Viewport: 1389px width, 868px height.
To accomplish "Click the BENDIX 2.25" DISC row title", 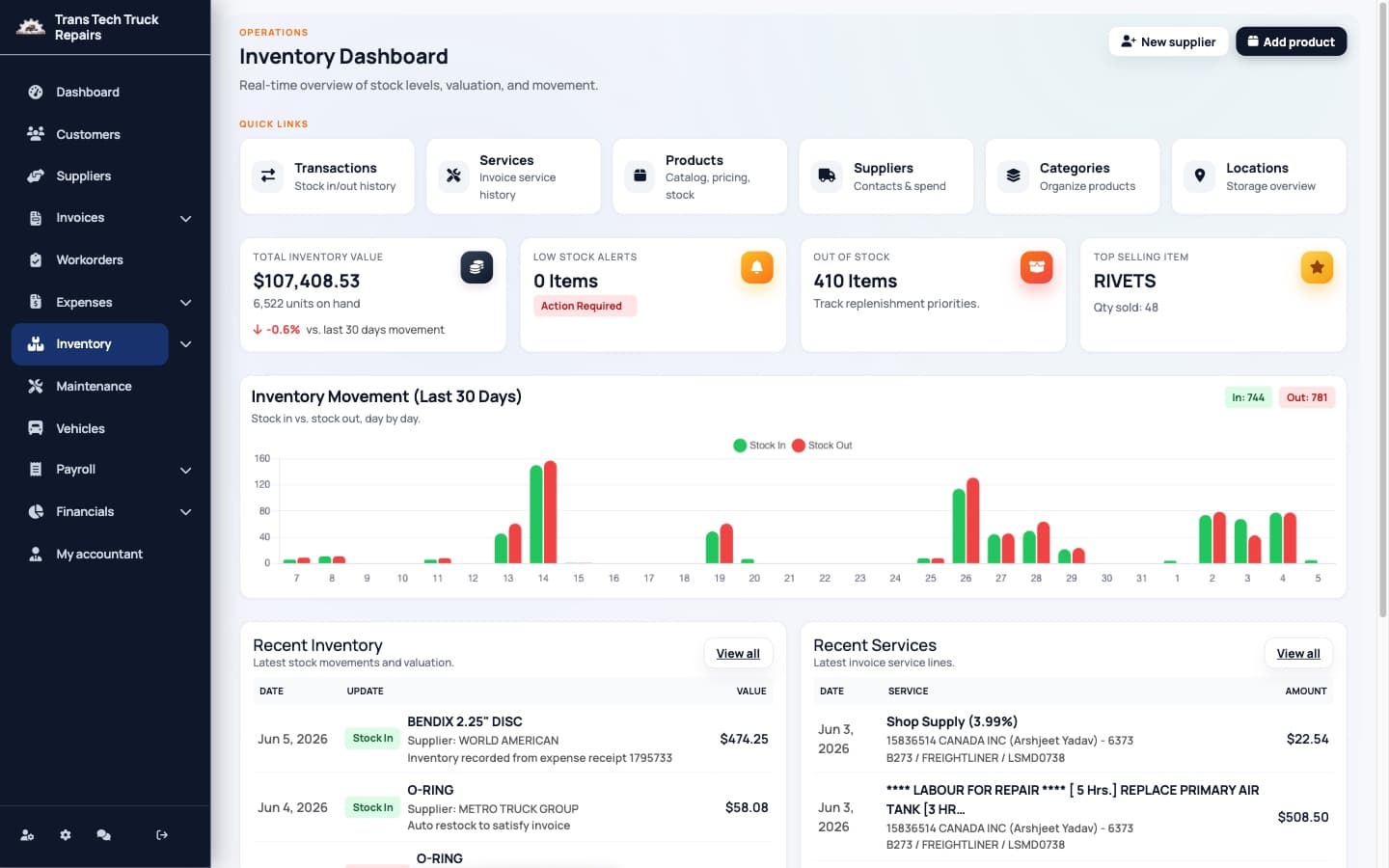I will click(x=465, y=721).
